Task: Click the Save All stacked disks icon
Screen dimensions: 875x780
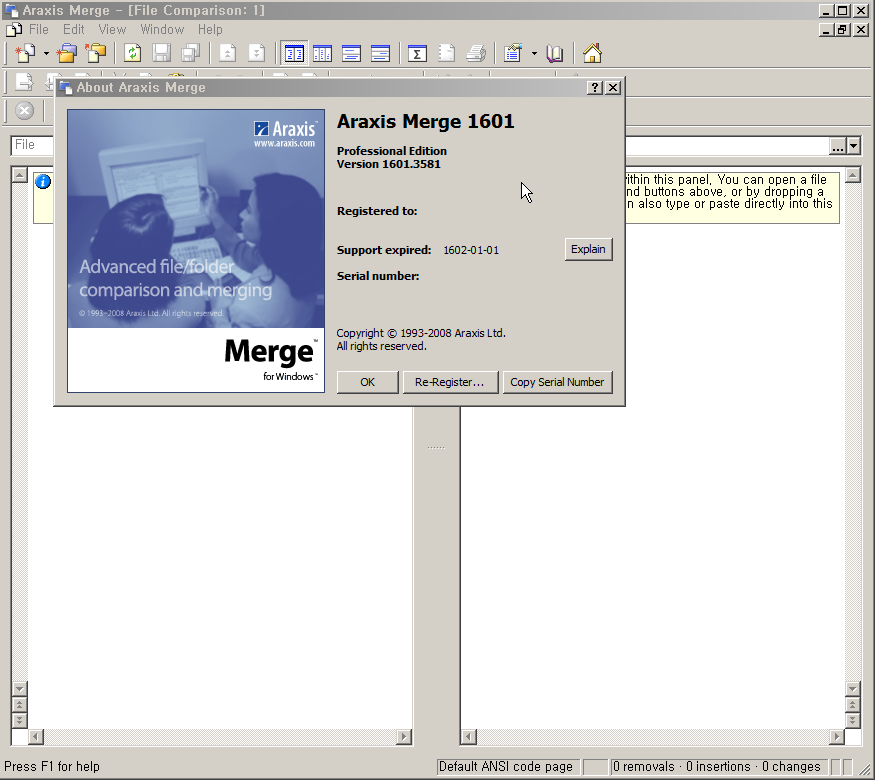Action: [191, 53]
